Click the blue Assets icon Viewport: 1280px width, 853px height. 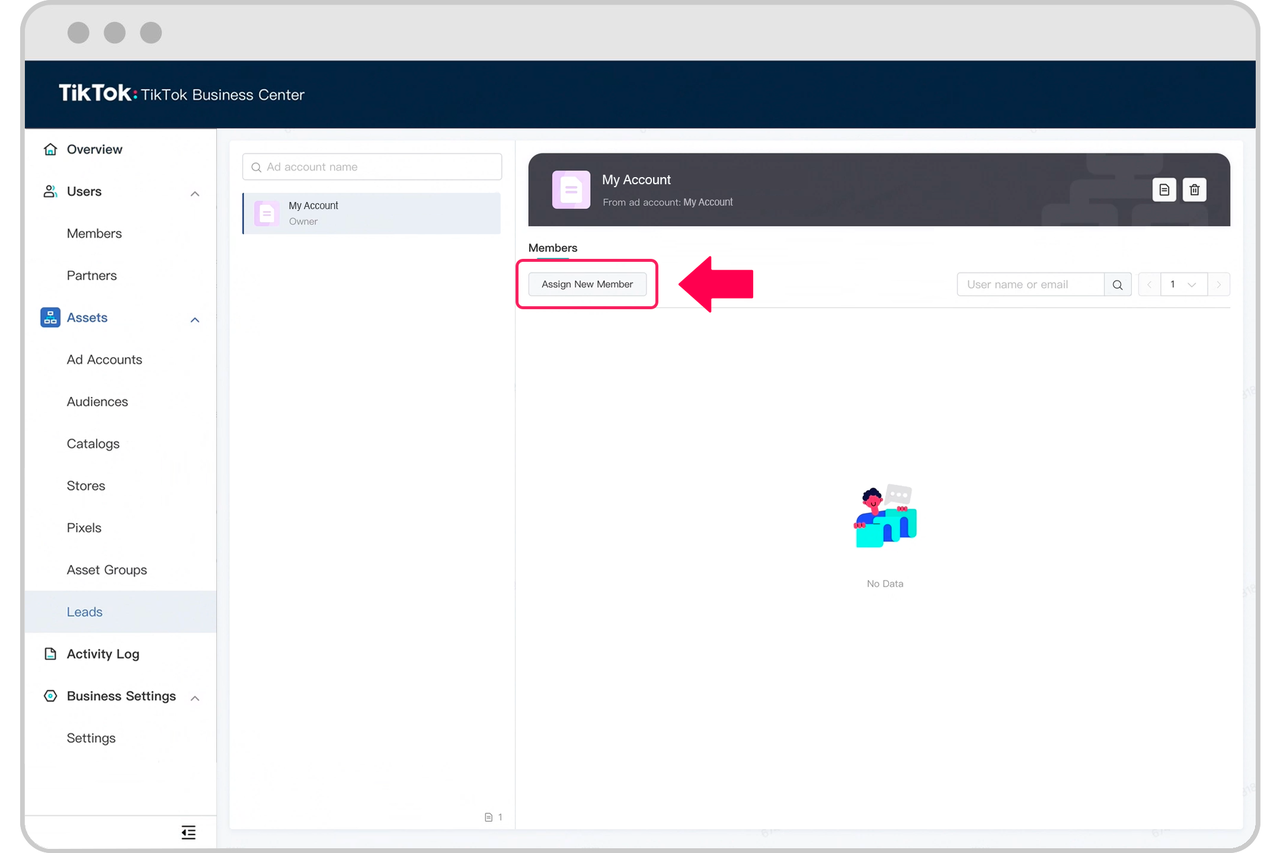pyautogui.click(x=50, y=318)
